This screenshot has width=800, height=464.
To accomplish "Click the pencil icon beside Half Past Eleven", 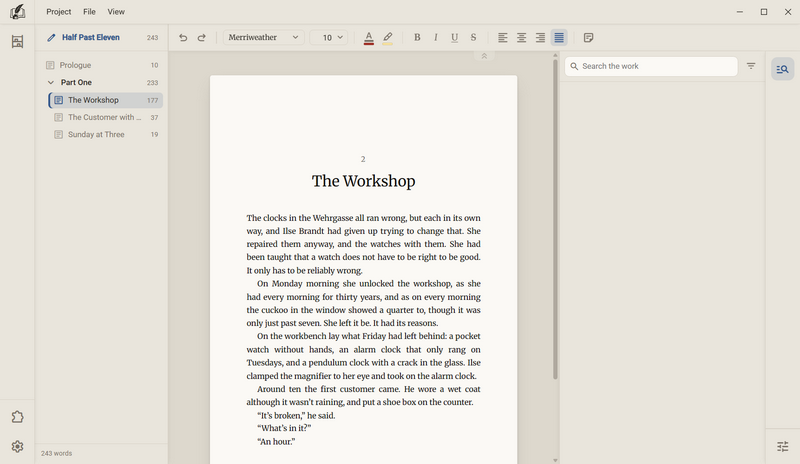I will (x=51, y=37).
